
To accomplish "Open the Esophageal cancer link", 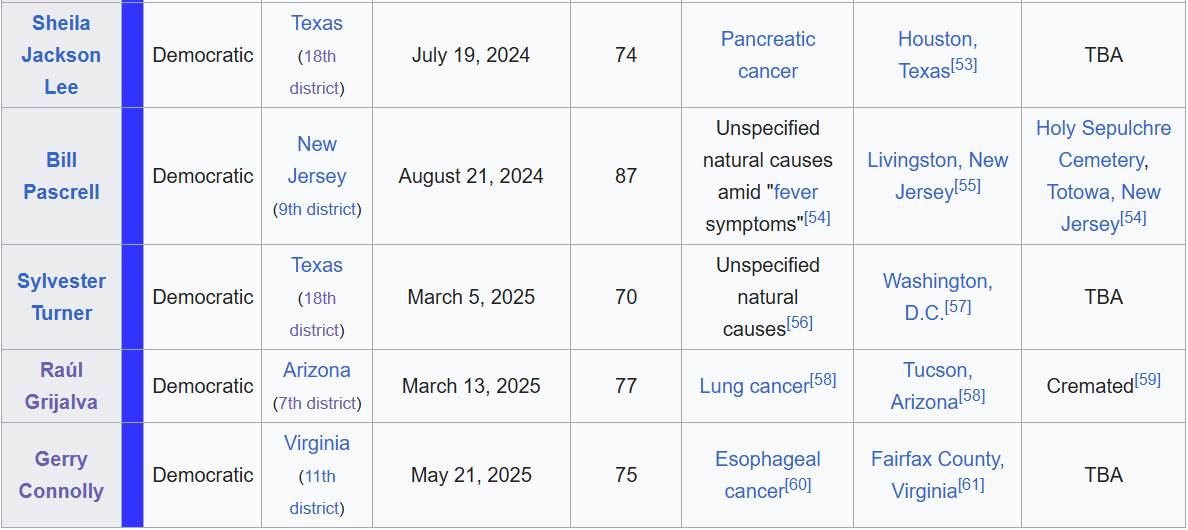I will [x=768, y=475].
